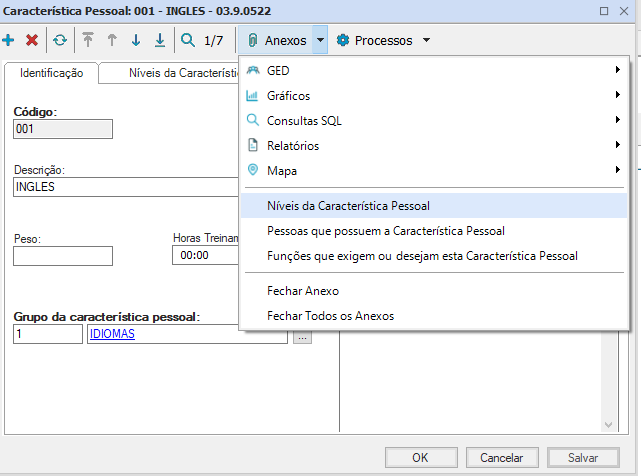Switch to the Identificação tab
641x476 pixels.
point(52,74)
